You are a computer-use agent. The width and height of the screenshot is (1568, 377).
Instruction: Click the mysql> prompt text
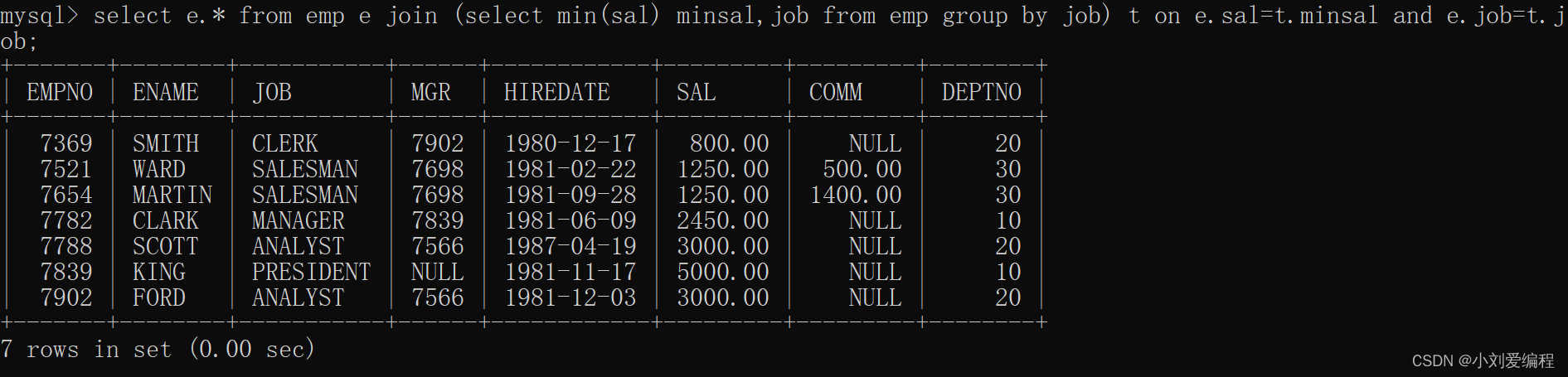pos(40,16)
